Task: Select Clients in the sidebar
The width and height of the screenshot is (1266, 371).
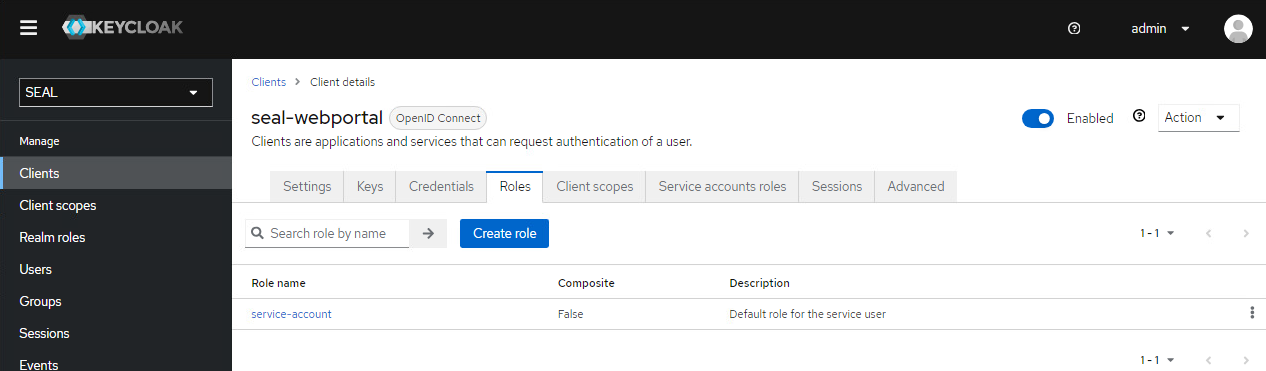Action: [x=116, y=173]
